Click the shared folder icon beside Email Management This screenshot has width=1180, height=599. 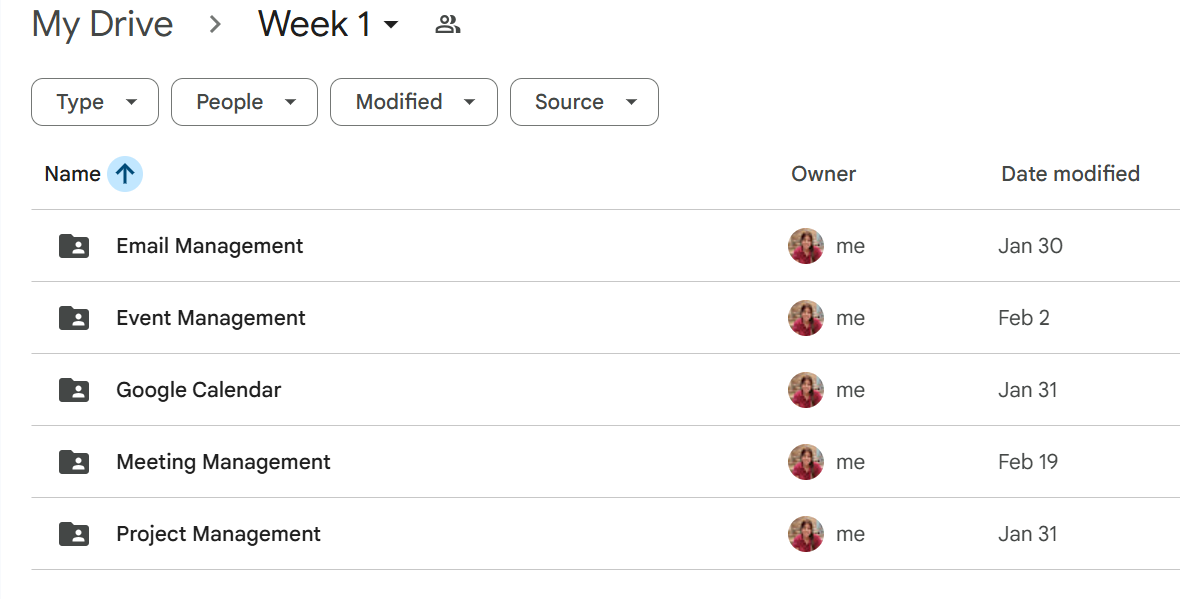coord(74,246)
